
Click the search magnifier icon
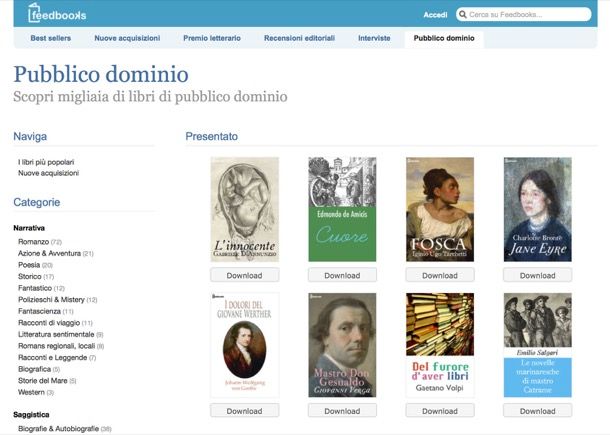point(463,14)
